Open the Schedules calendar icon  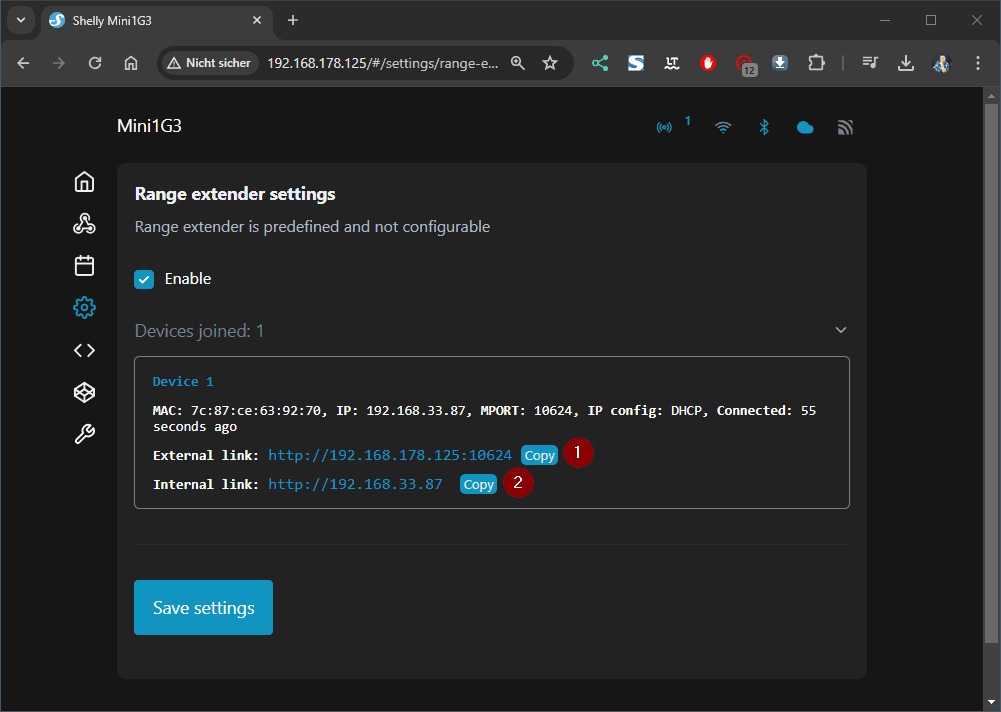coord(85,265)
